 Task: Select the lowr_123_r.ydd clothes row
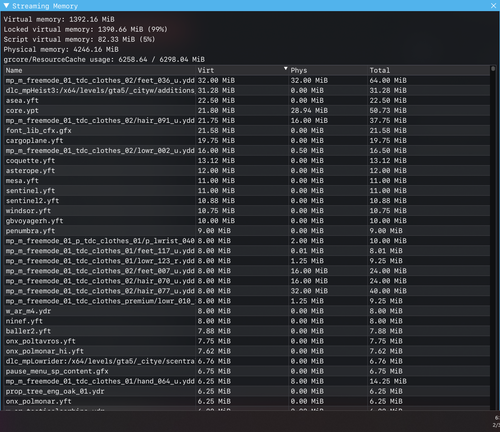(x=247, y=261)
